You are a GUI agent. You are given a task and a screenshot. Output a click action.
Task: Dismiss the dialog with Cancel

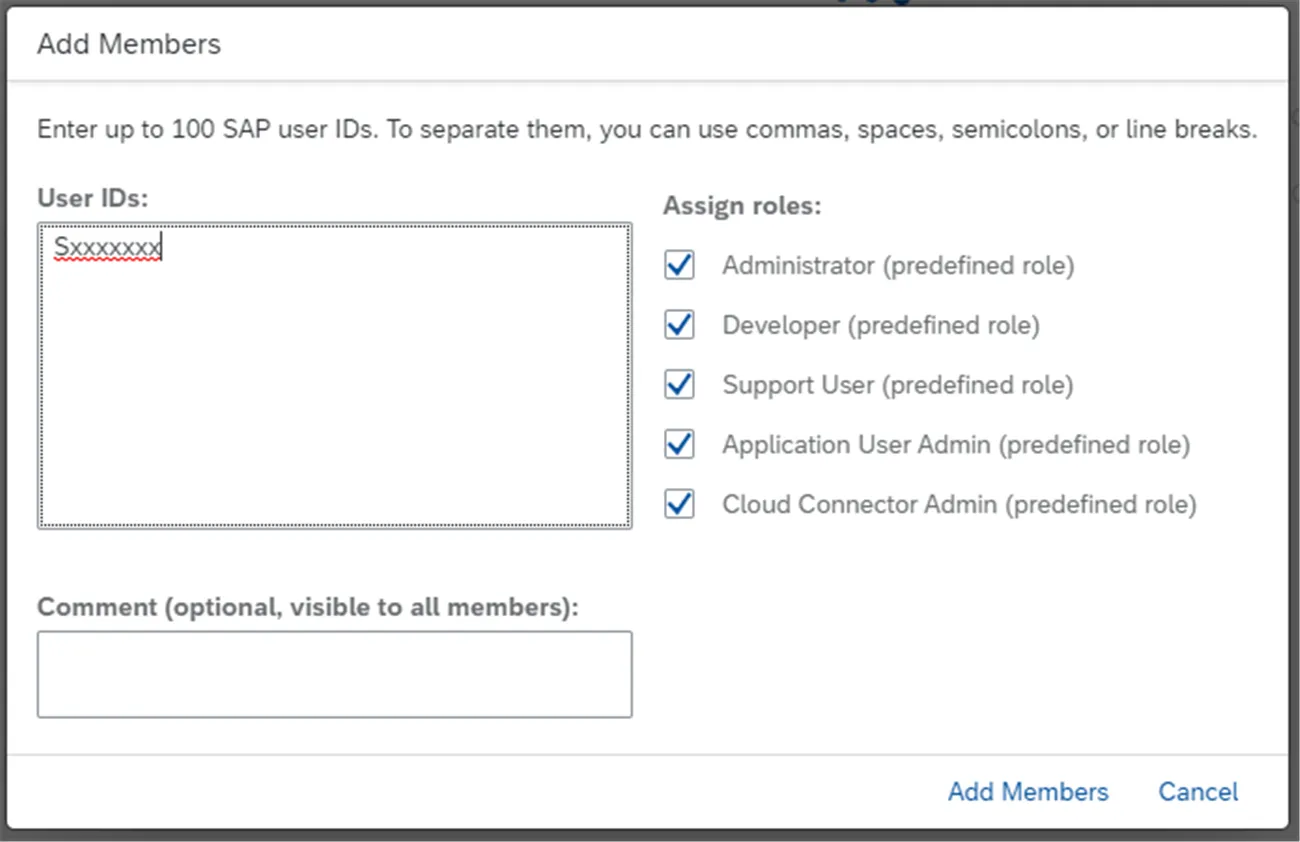click(x=1198, y=792)
